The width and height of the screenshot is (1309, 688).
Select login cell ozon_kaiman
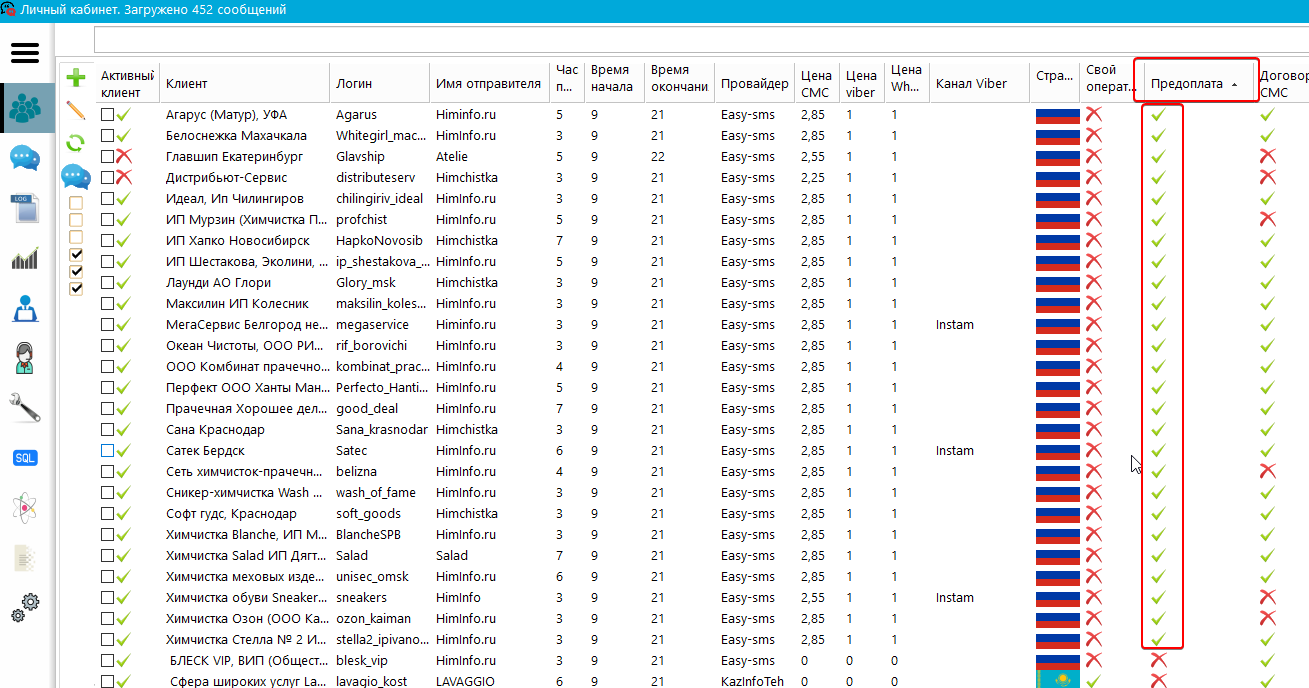click(373, 618)
